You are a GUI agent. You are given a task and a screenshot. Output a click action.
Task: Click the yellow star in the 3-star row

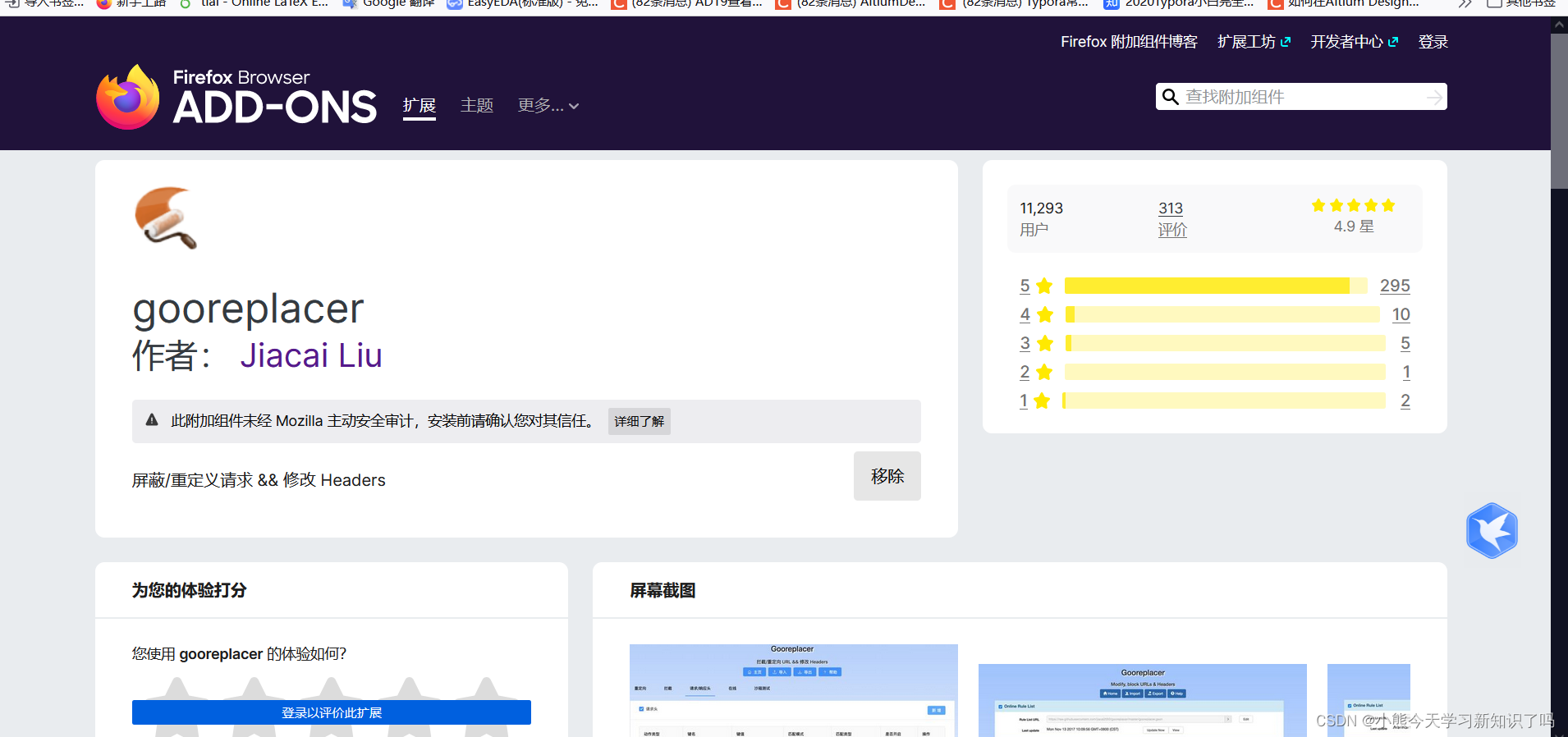[x=1045, y=343]
